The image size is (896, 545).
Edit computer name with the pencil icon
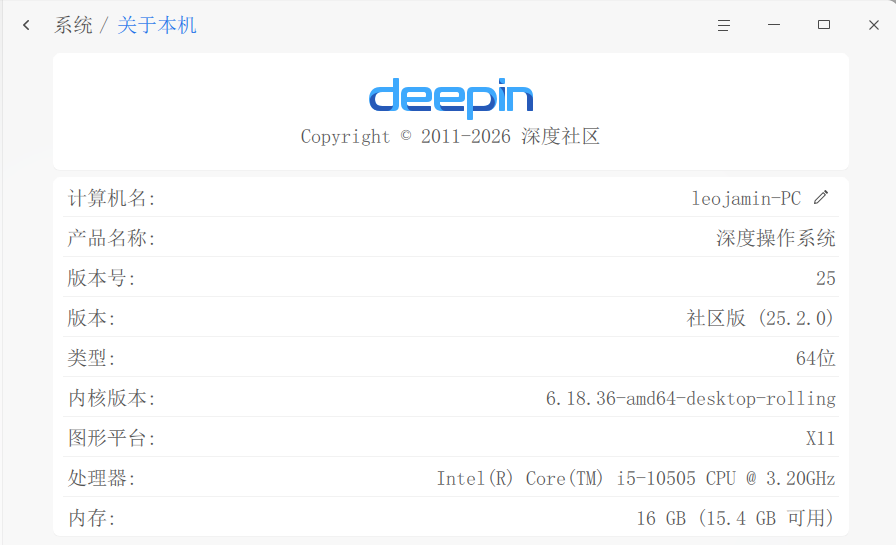coord(821,198)
